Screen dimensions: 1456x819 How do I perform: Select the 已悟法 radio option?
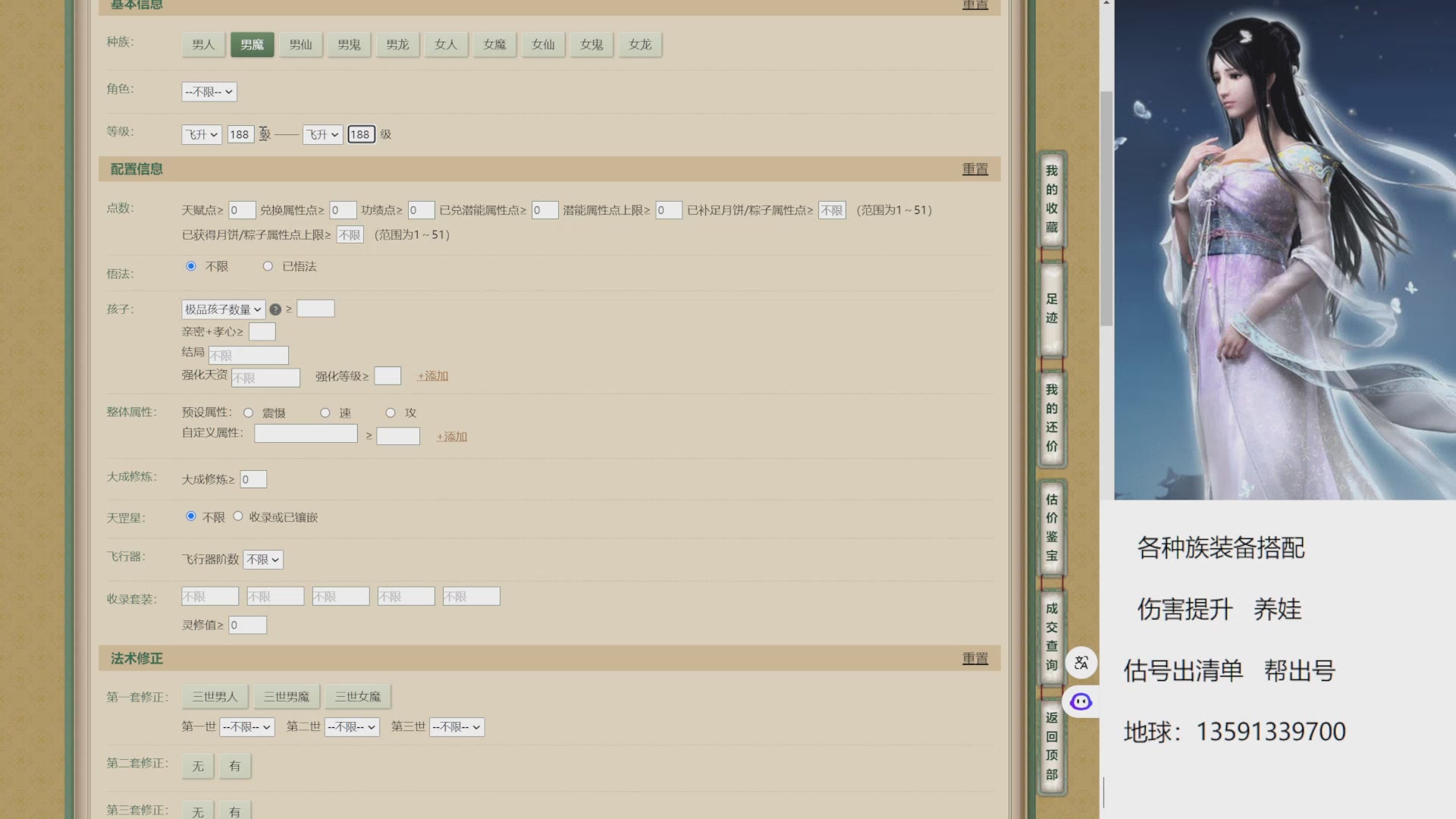coord(268,266)
